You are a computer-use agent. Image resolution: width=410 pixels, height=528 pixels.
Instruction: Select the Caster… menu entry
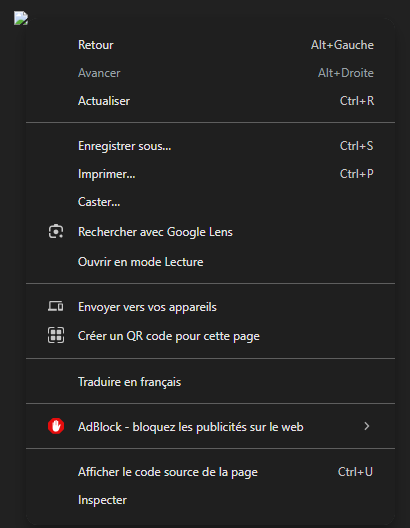point(210,202)
